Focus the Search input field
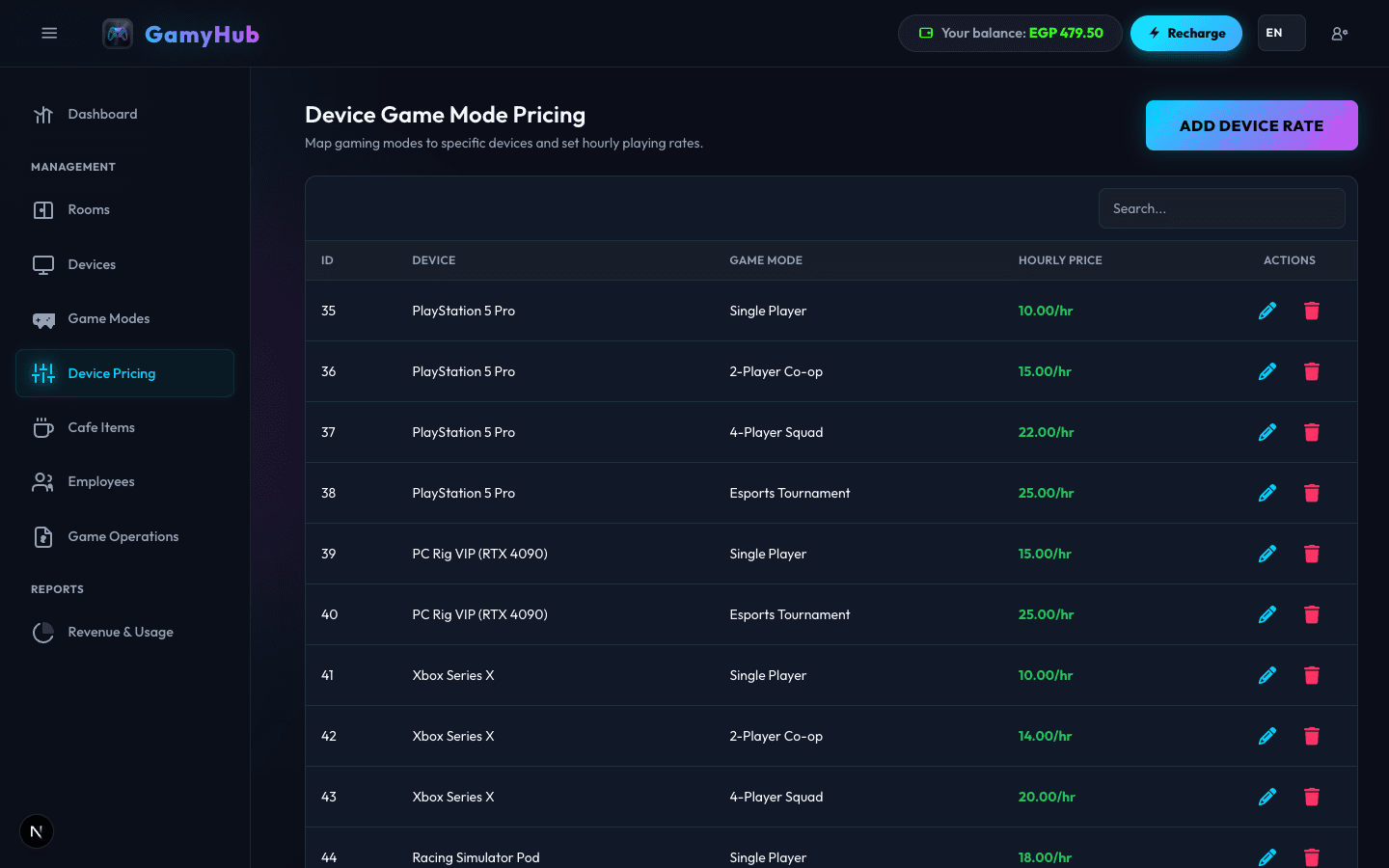This screenshot has height=868, width=1389. click(x=1221, y=208)
